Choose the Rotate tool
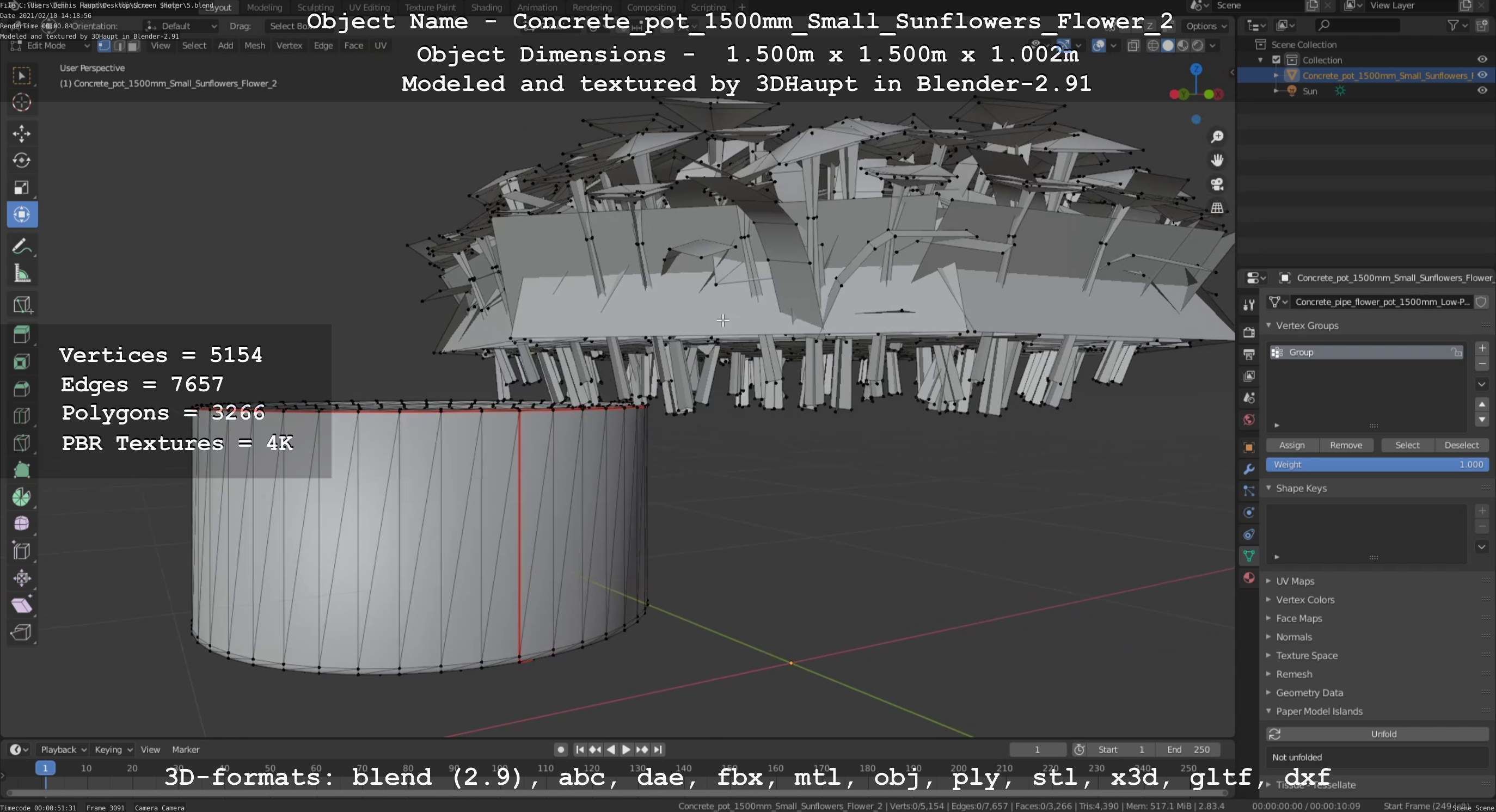Viewport: 1496px width, 812px height. point(21,160)
